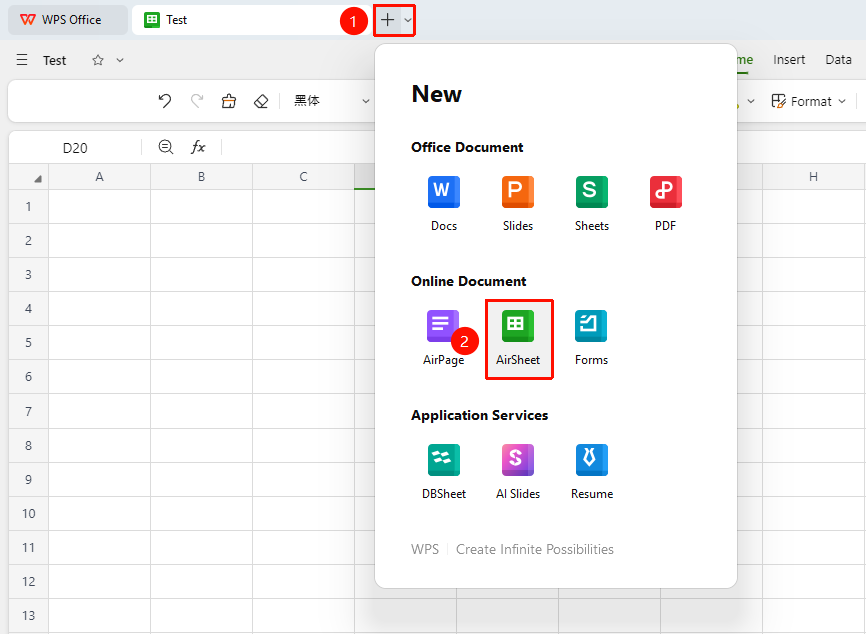The width and height of the screenshot is (866, 634).
Task: Create a new Slides presentation
Action: pyautogui.click(x=518, y=203)
